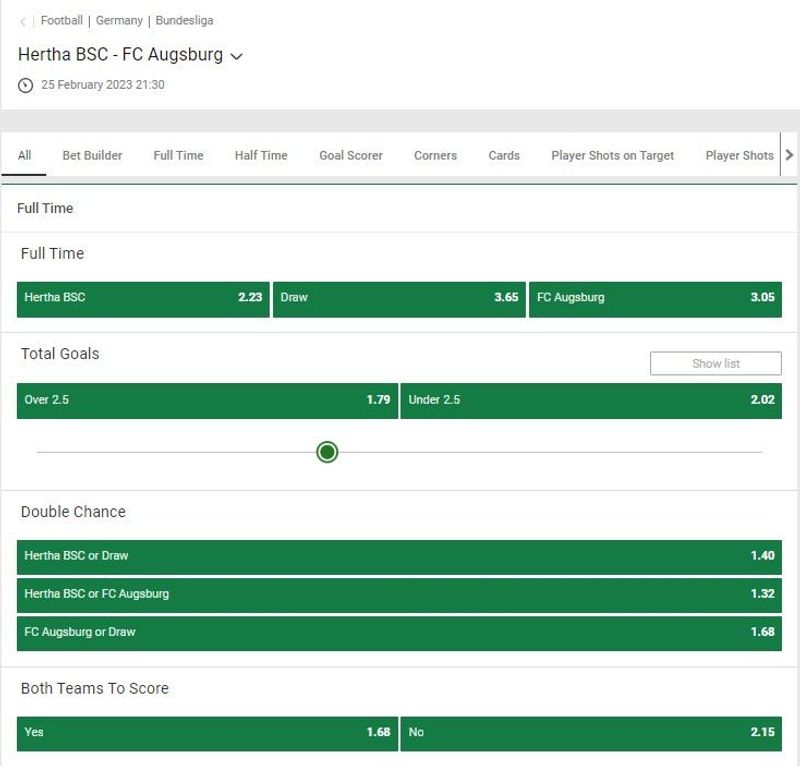Screen dimensions: 800x766
Task: Collapse the Full Time section header
Action: coord(399,208)
